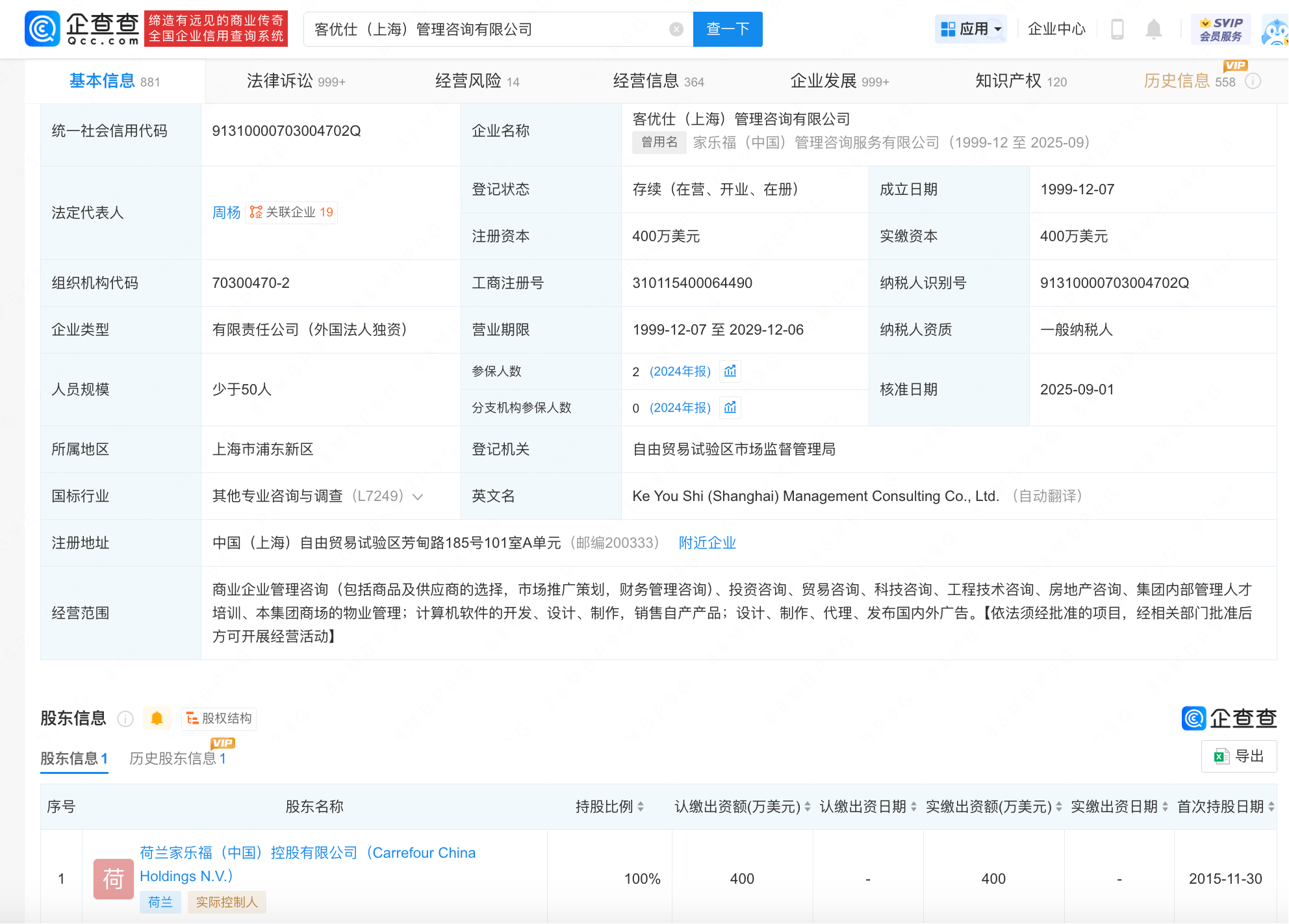Click info icon next to 历史信息 tab

pyautogui.click(x=1253, y=81)
